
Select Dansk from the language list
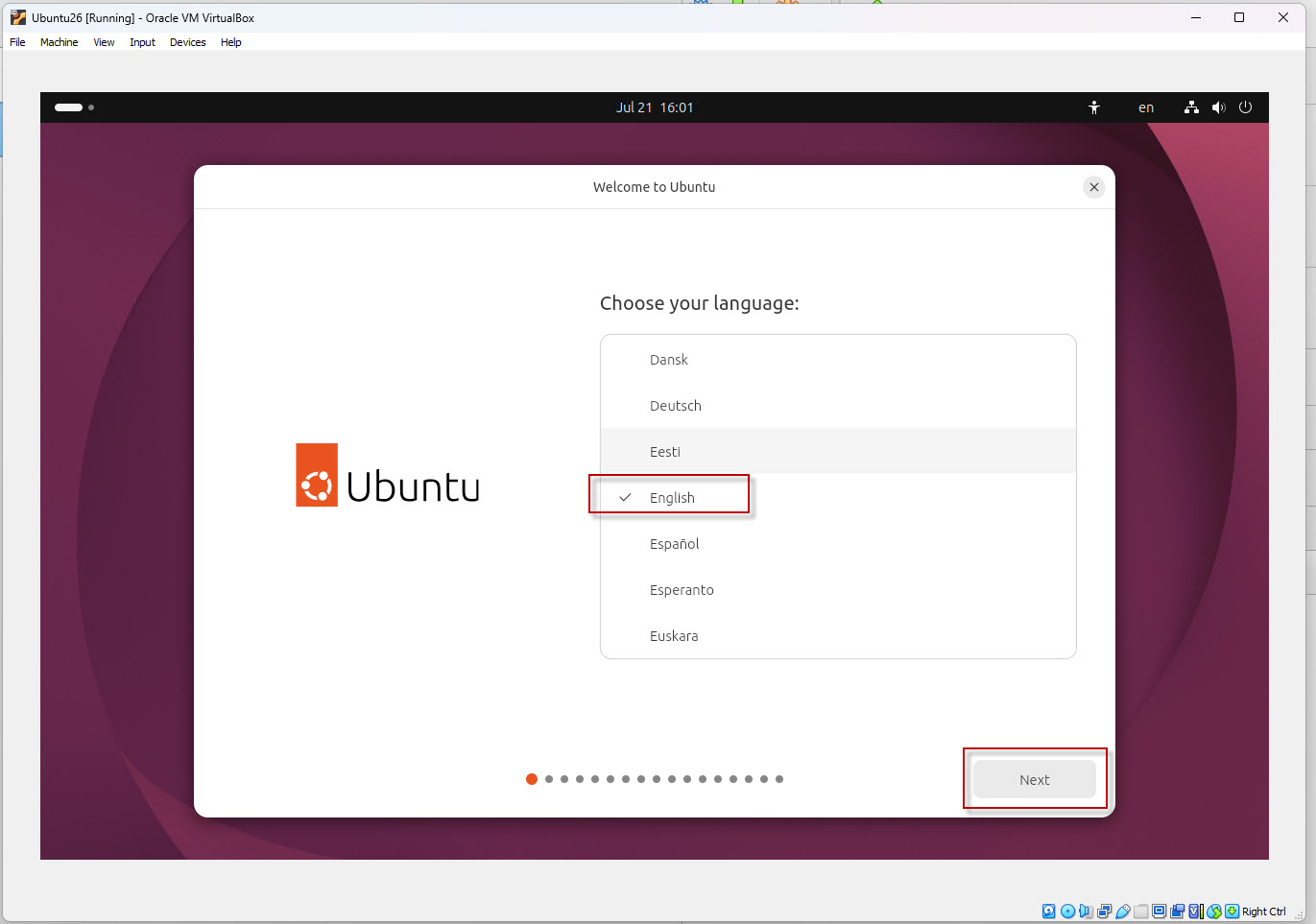point(838,359)
